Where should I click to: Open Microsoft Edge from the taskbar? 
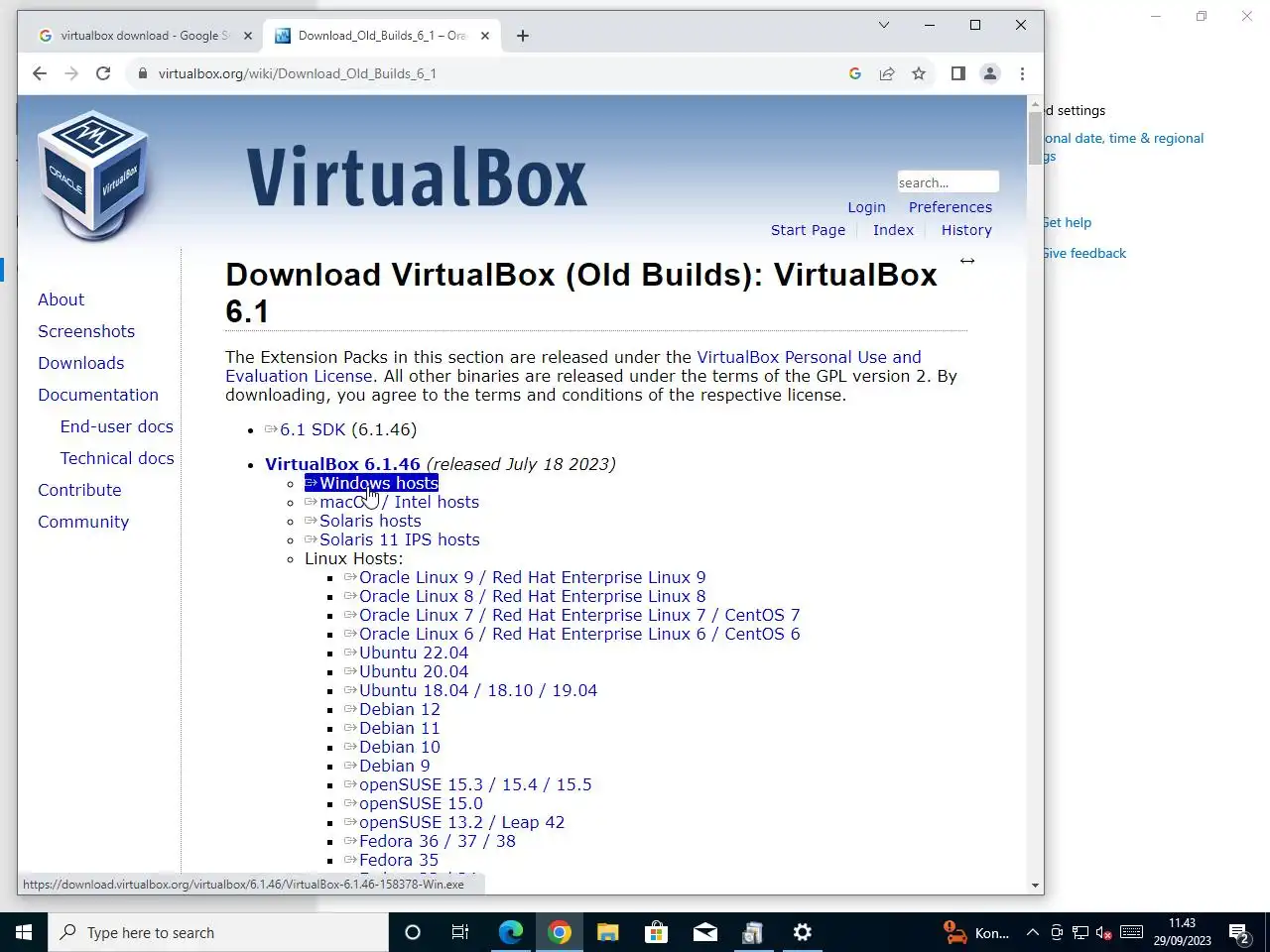tap(511, 932)
